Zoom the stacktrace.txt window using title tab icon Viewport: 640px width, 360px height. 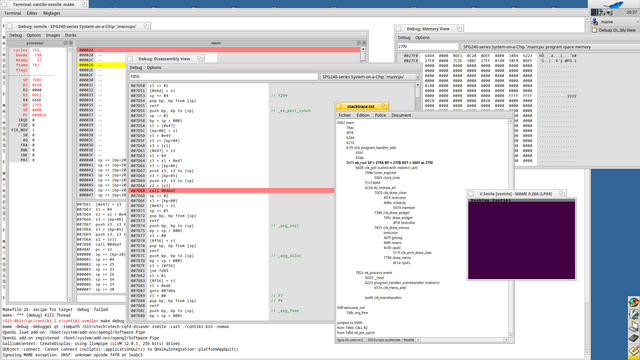pyautogui.click(x=384, y=106)
